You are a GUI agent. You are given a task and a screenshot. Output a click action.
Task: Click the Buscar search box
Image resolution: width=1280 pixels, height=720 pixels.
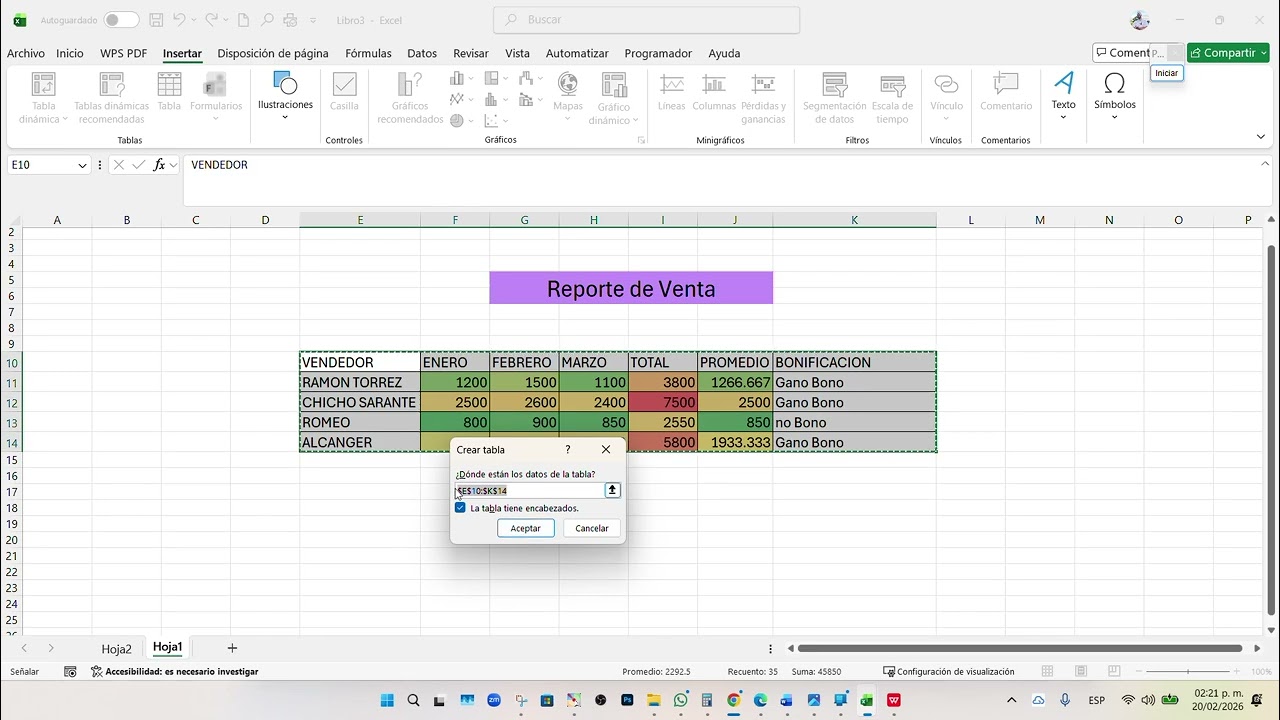[647, 20]
